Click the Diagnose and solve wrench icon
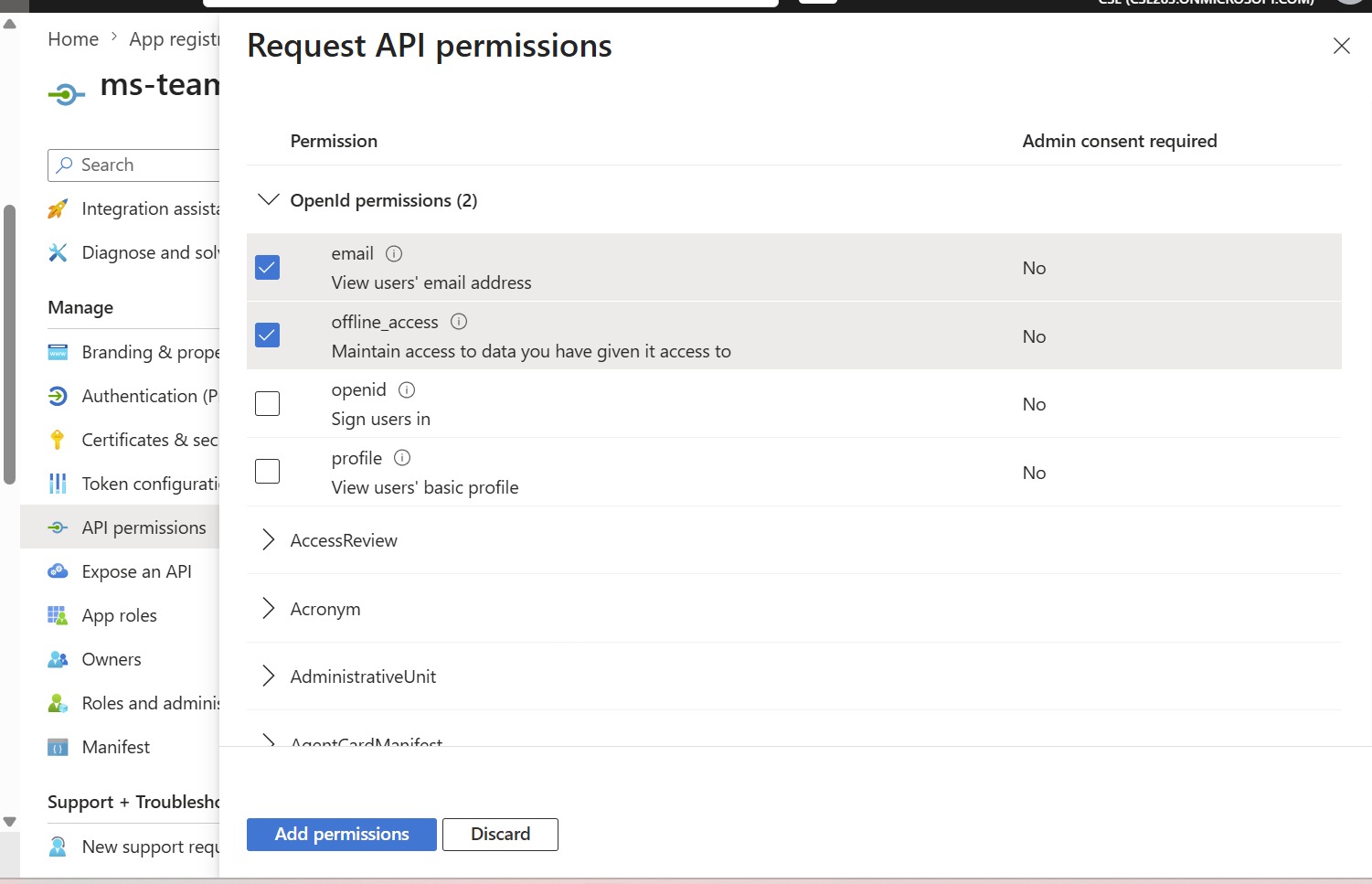 [58, 252]
